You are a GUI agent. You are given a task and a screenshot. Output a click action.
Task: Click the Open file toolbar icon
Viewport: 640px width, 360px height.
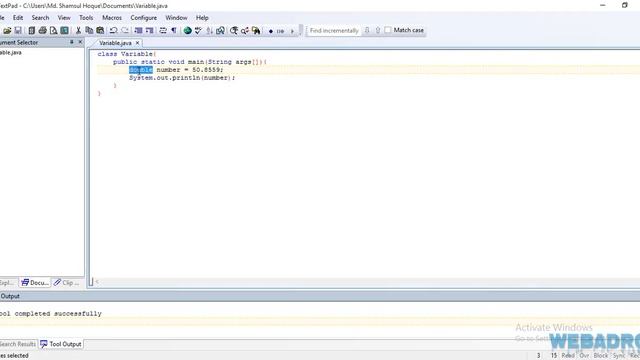(x=7, y=31)
